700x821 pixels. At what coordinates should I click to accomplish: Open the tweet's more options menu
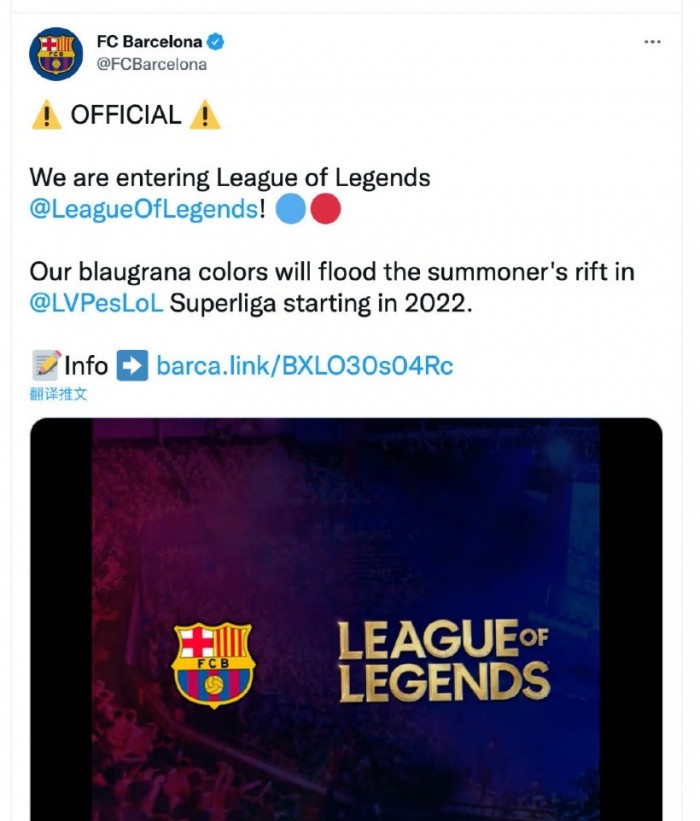[652, 42]
